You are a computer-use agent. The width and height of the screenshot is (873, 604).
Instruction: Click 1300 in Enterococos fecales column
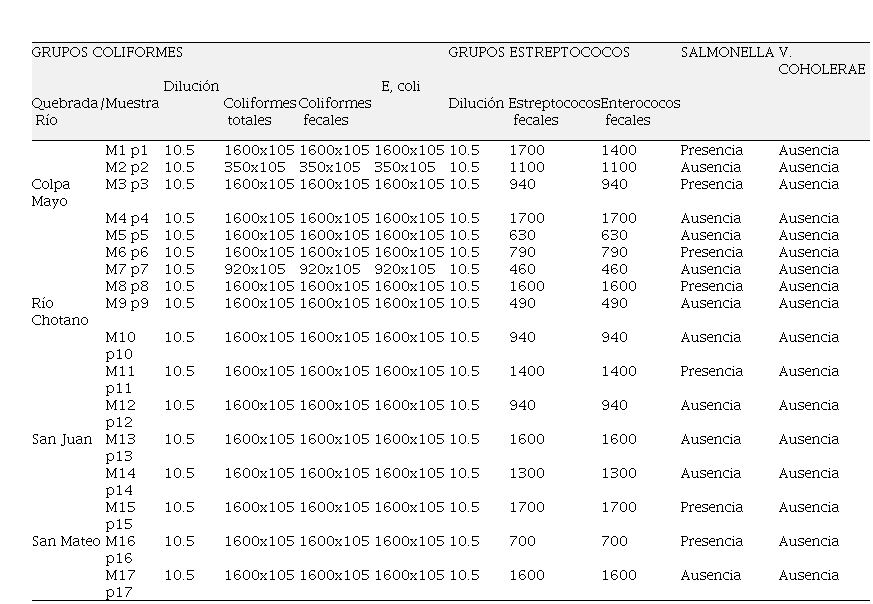click(618, 473)
